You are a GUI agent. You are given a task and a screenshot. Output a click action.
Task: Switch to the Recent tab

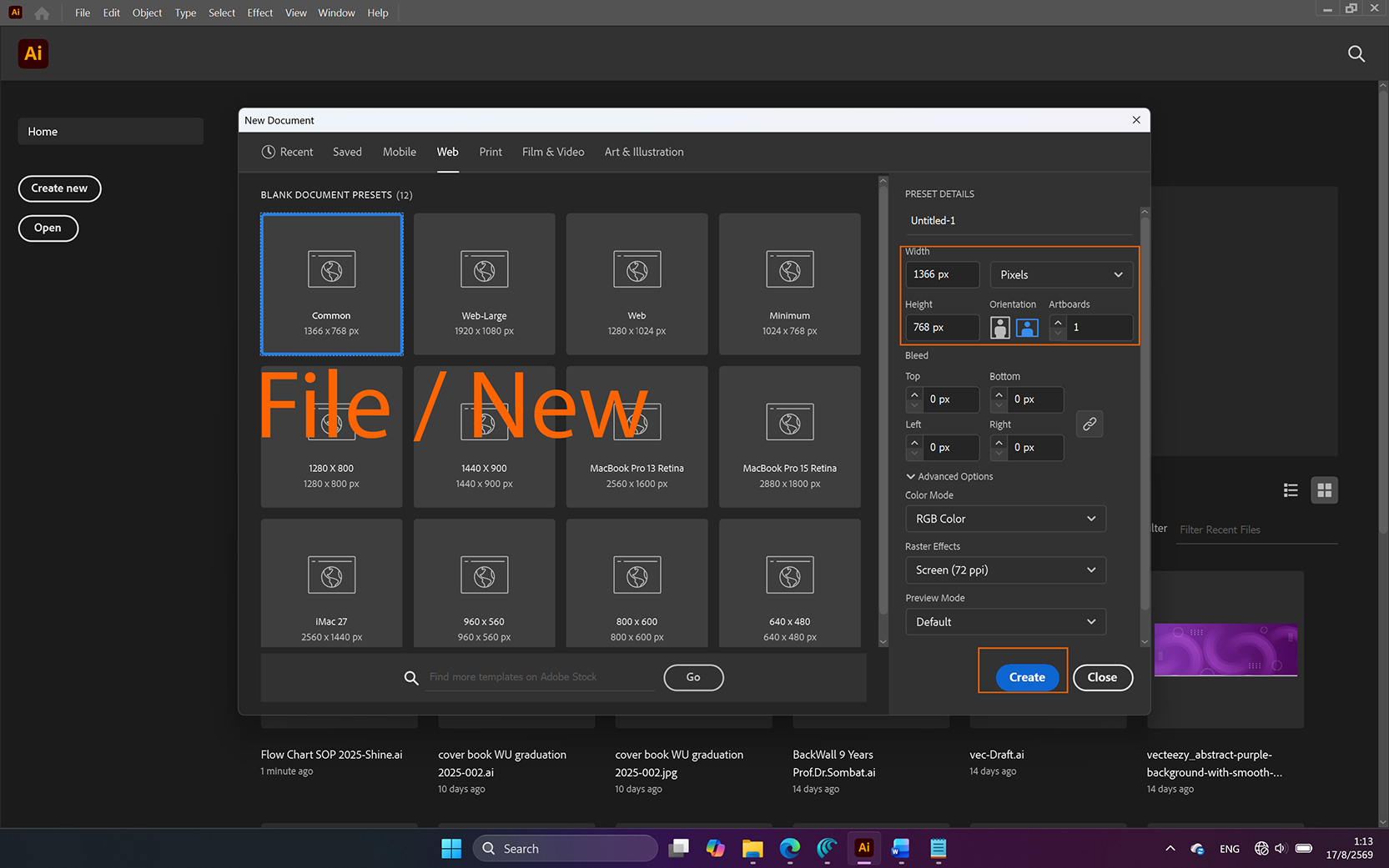click(287, 152)
